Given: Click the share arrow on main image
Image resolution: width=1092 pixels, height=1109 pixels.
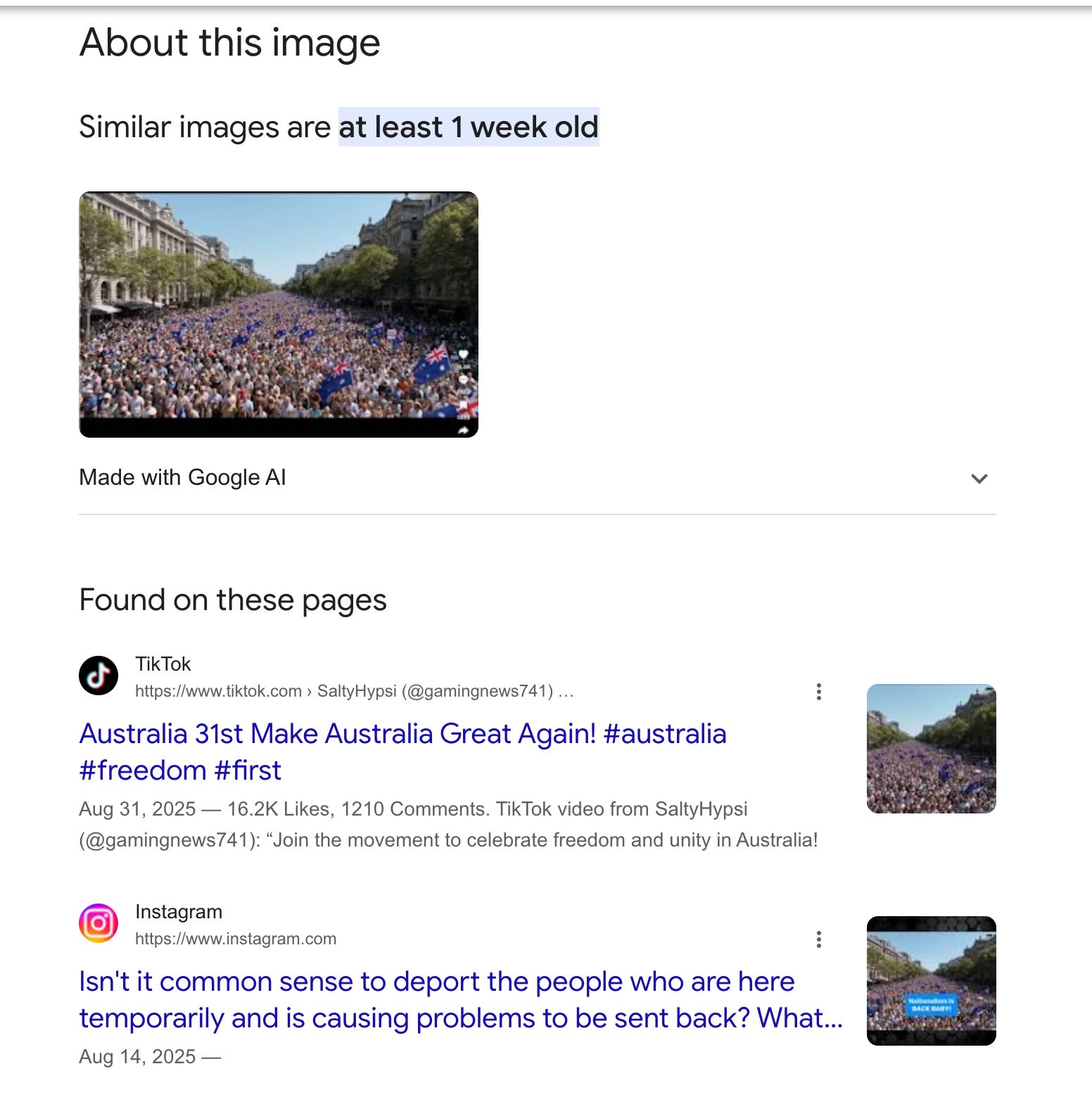Looking at the screenshot, I should point(463,429).
